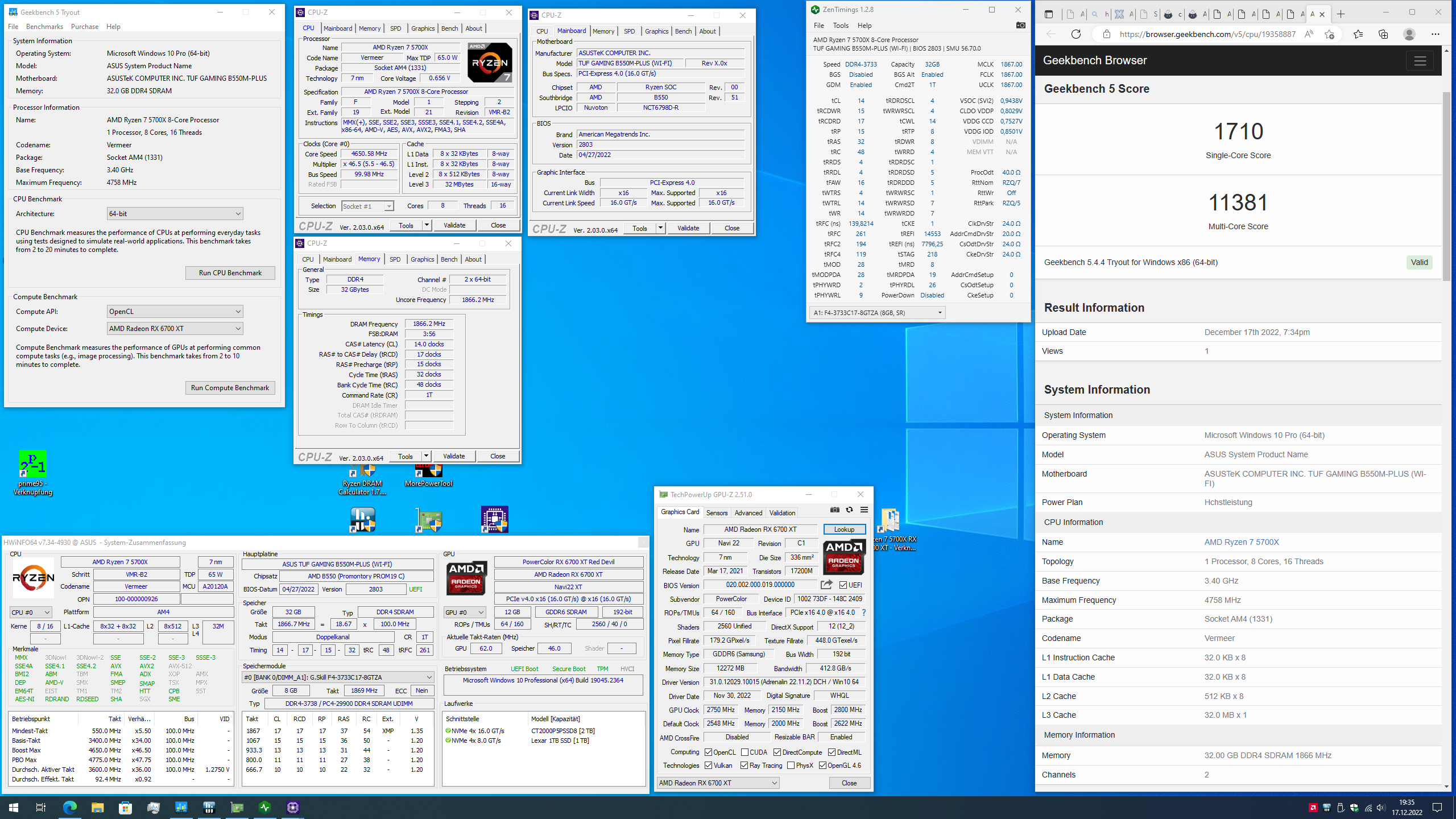Open Edge tab actions menu icon
Screen dimensions: 1456x819
[x=1049, y=14]
